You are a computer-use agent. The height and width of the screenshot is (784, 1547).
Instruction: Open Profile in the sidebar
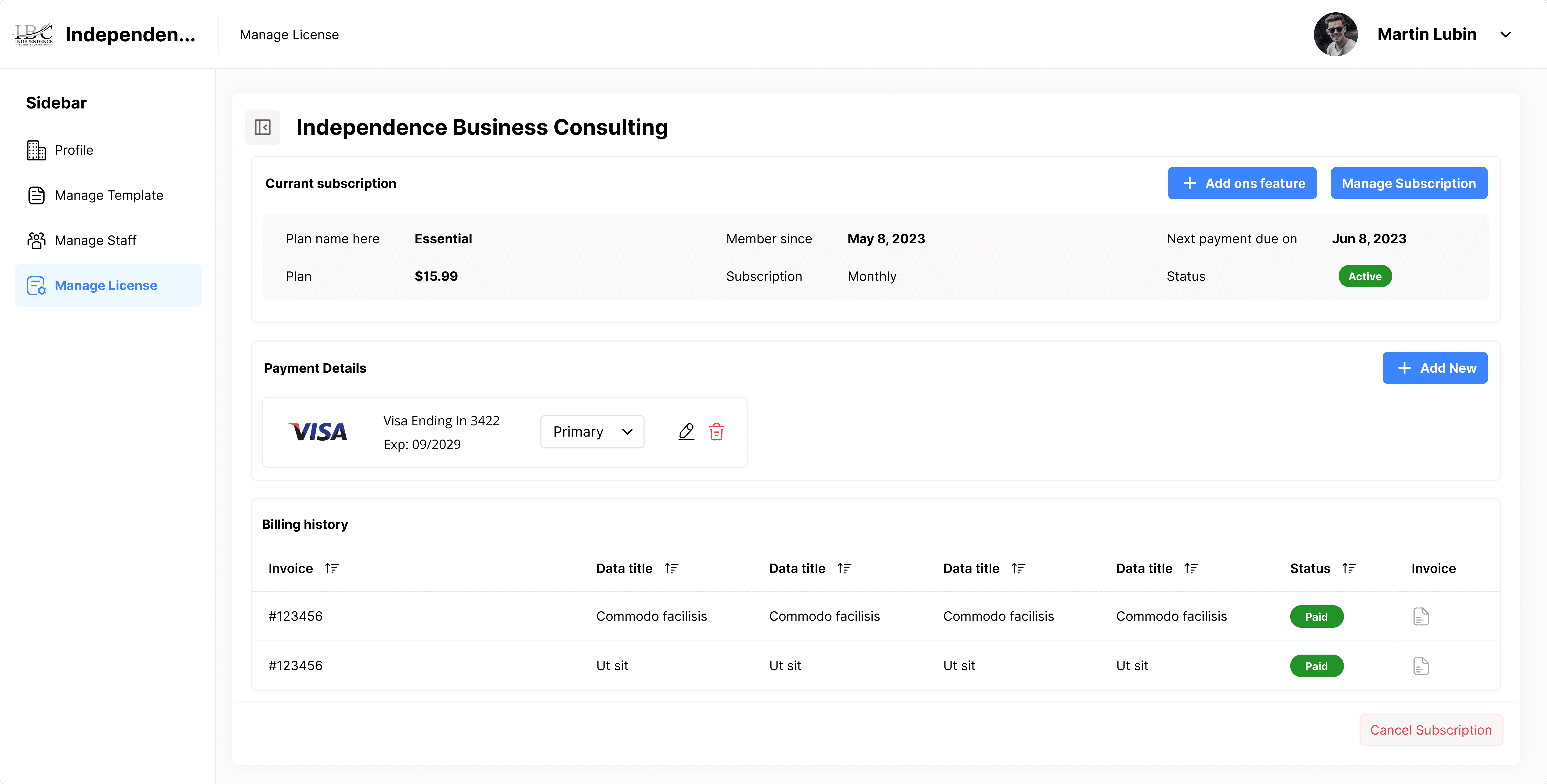pyautogui.click(x=73, y=150)
